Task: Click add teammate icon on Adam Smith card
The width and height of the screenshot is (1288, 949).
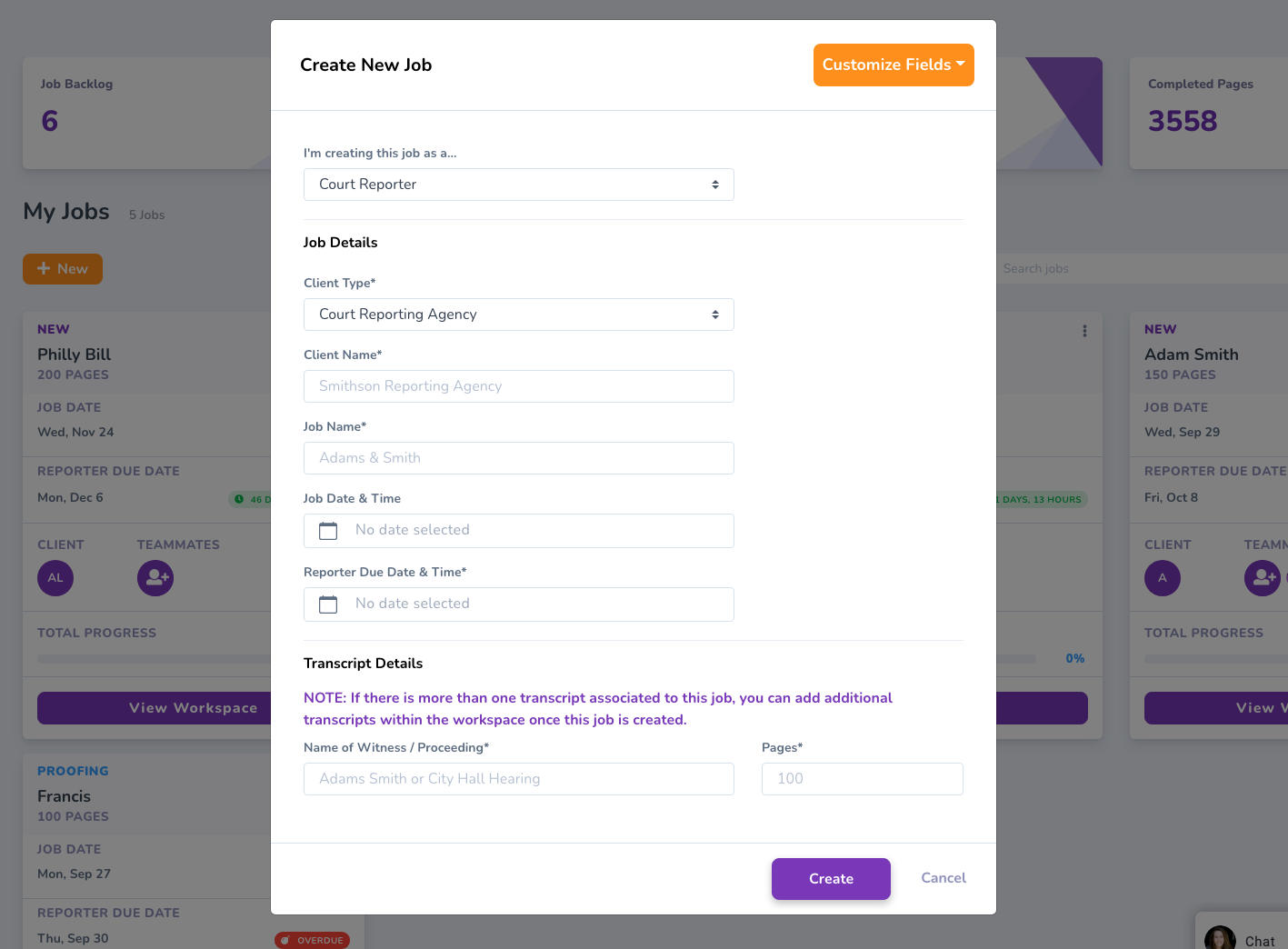Action: [1262, 578]
